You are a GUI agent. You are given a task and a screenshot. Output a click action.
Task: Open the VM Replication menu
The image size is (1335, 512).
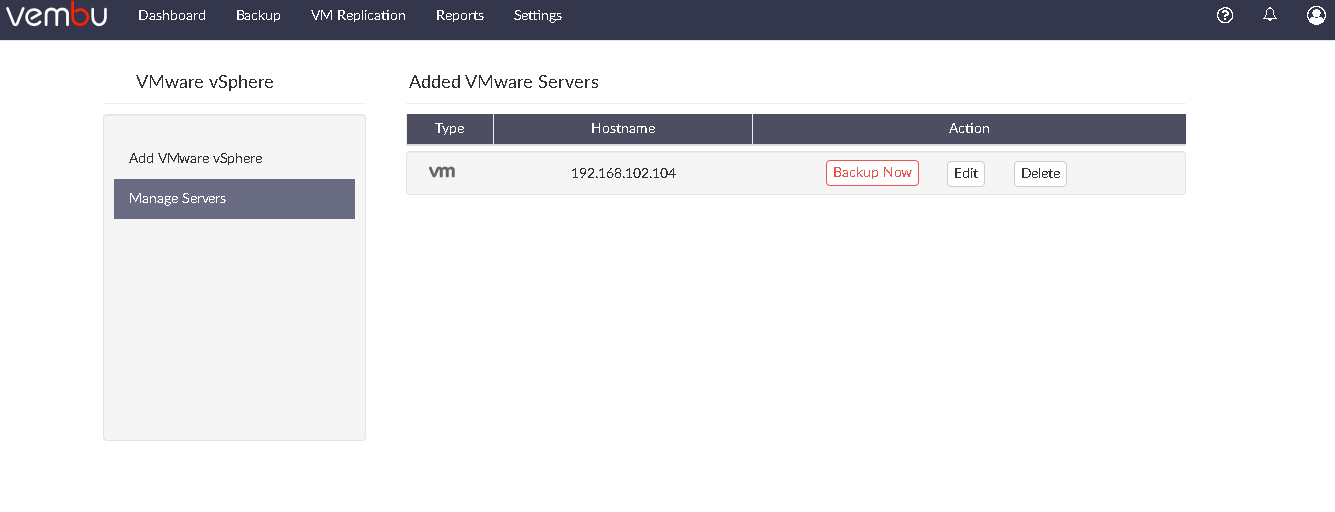pyautogui.click(x=358, y=15)
